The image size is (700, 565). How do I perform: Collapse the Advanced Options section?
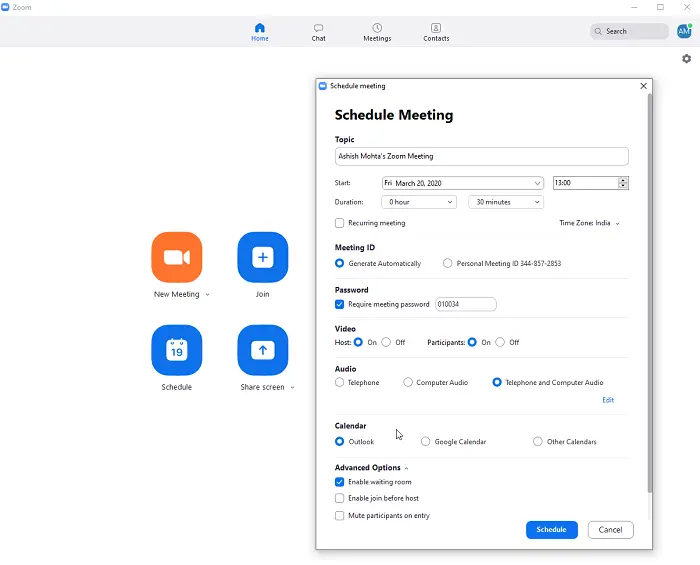(x=406, y=468)
